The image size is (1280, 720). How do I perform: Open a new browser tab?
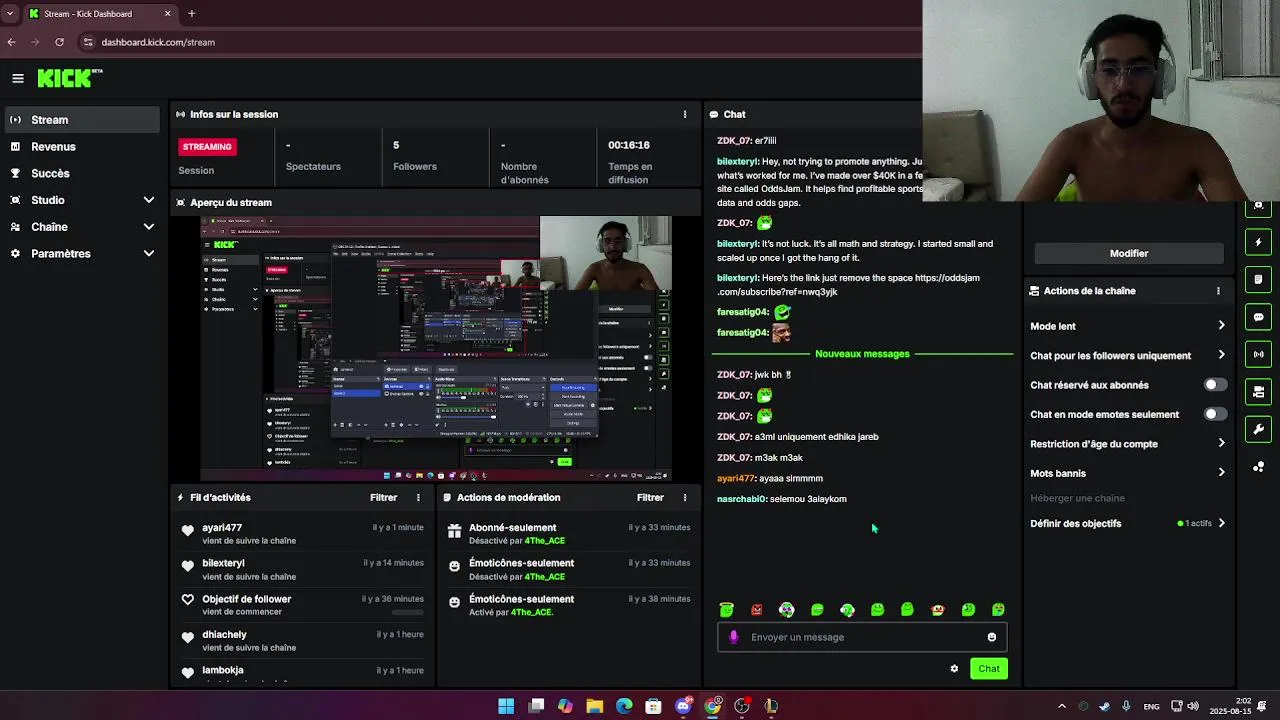click(x=191, y=14)
